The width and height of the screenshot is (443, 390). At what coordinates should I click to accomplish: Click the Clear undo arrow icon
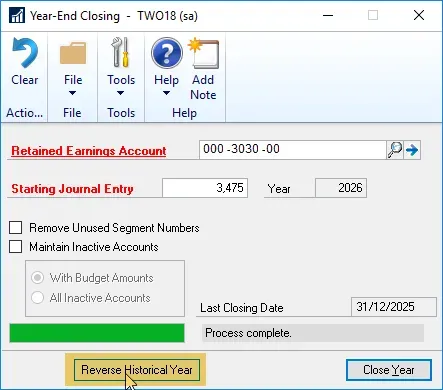(24, 53)
